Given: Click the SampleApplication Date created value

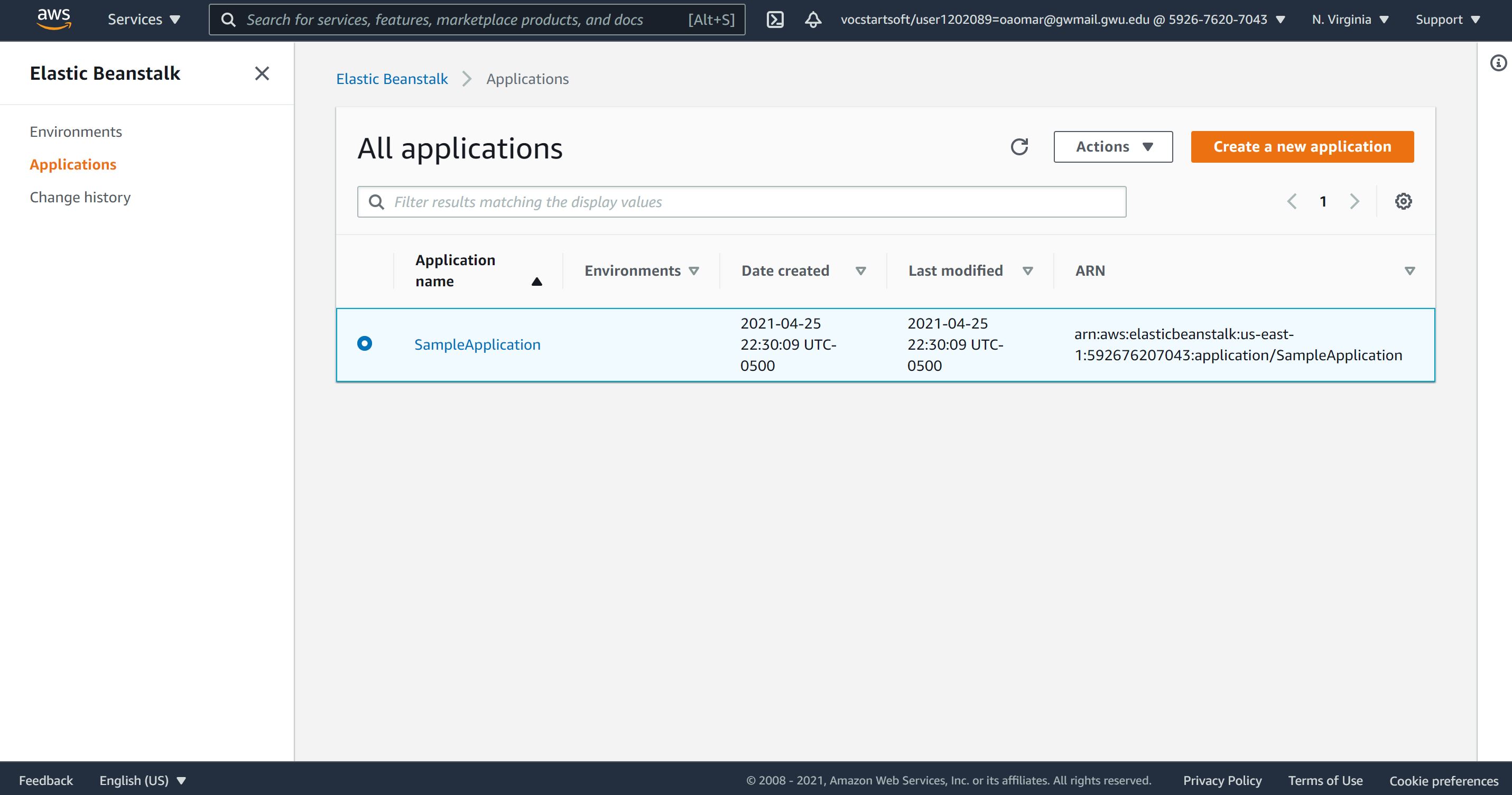Looking at the screenshot, I should (789, 345).
